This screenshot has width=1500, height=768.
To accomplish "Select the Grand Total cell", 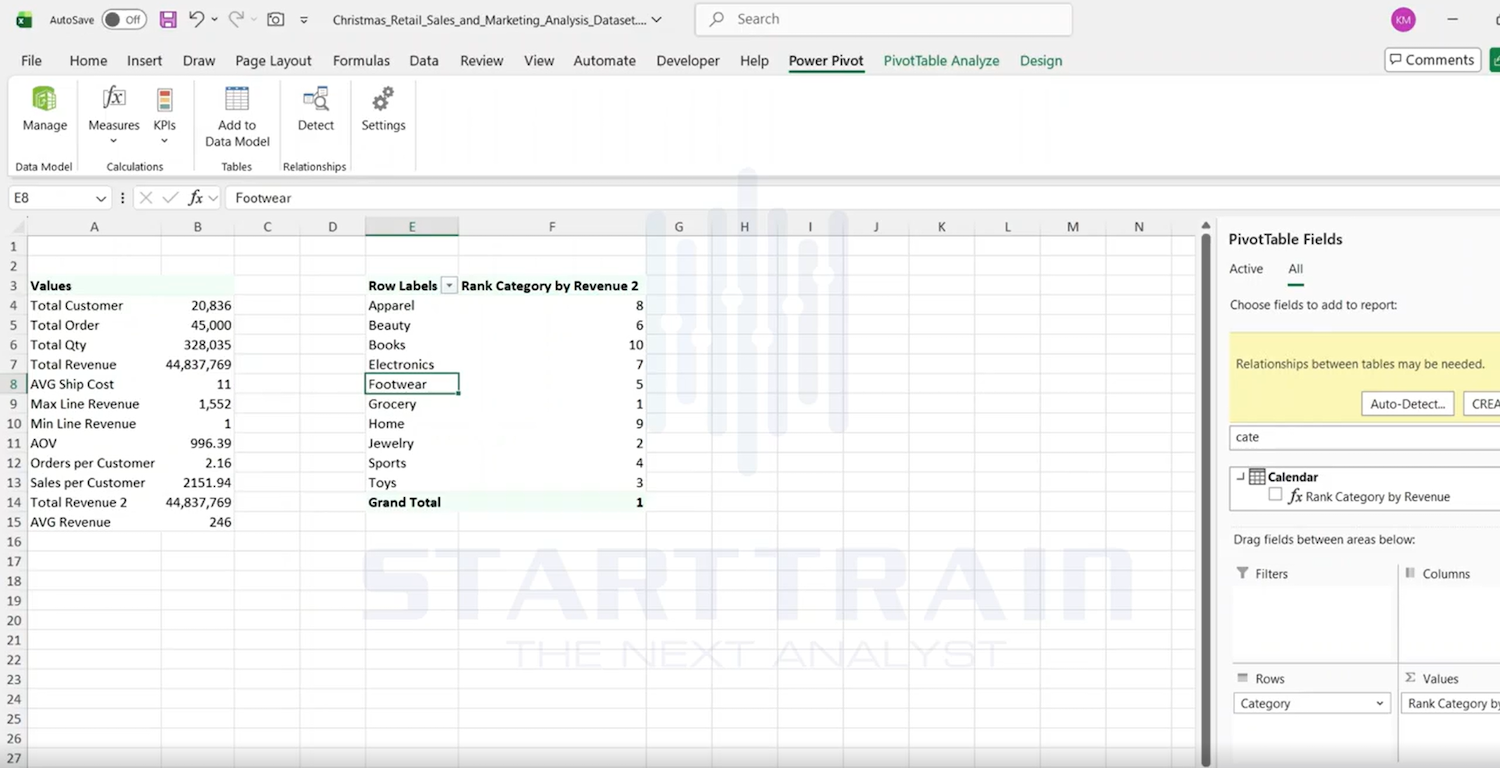I will pos(412,502).
